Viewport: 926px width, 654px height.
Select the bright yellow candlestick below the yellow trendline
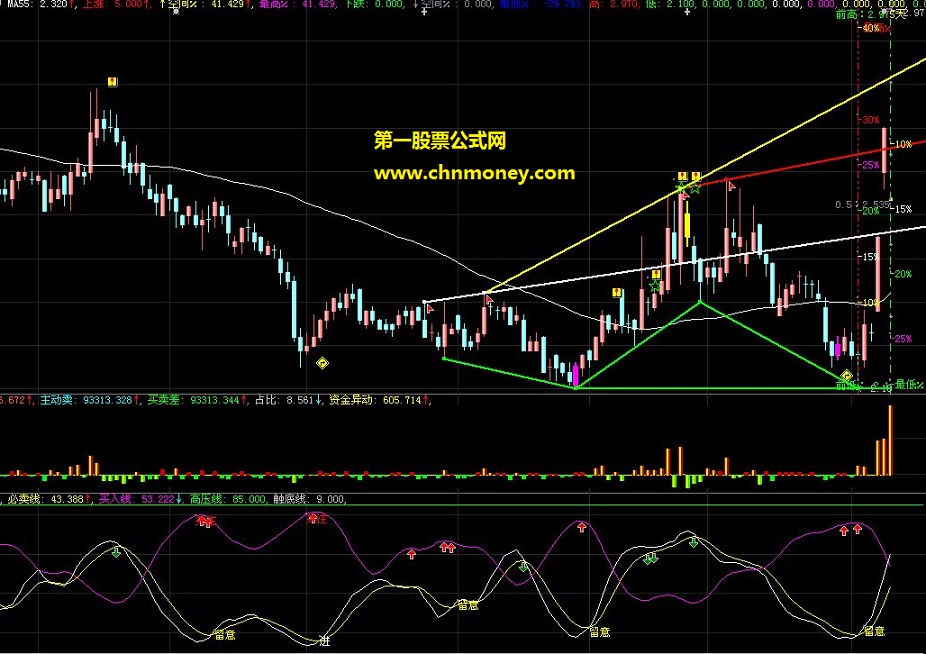687,225
